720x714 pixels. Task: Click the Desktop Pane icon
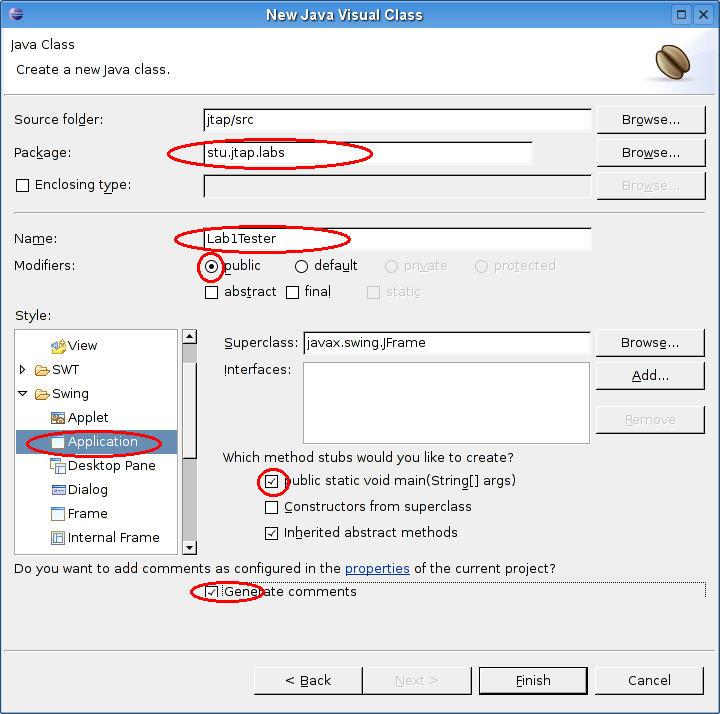tap(58, 466)
